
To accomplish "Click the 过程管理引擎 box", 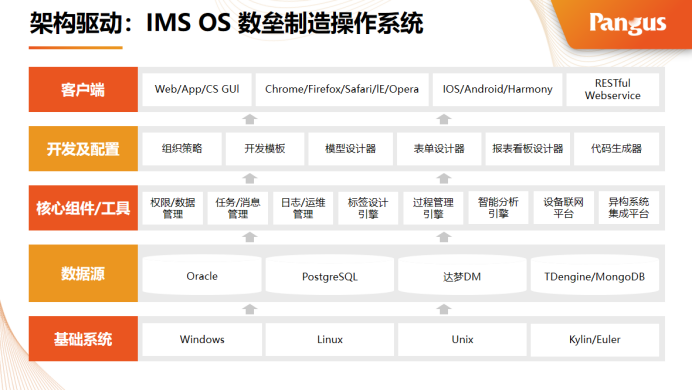I will coord(433,208).
